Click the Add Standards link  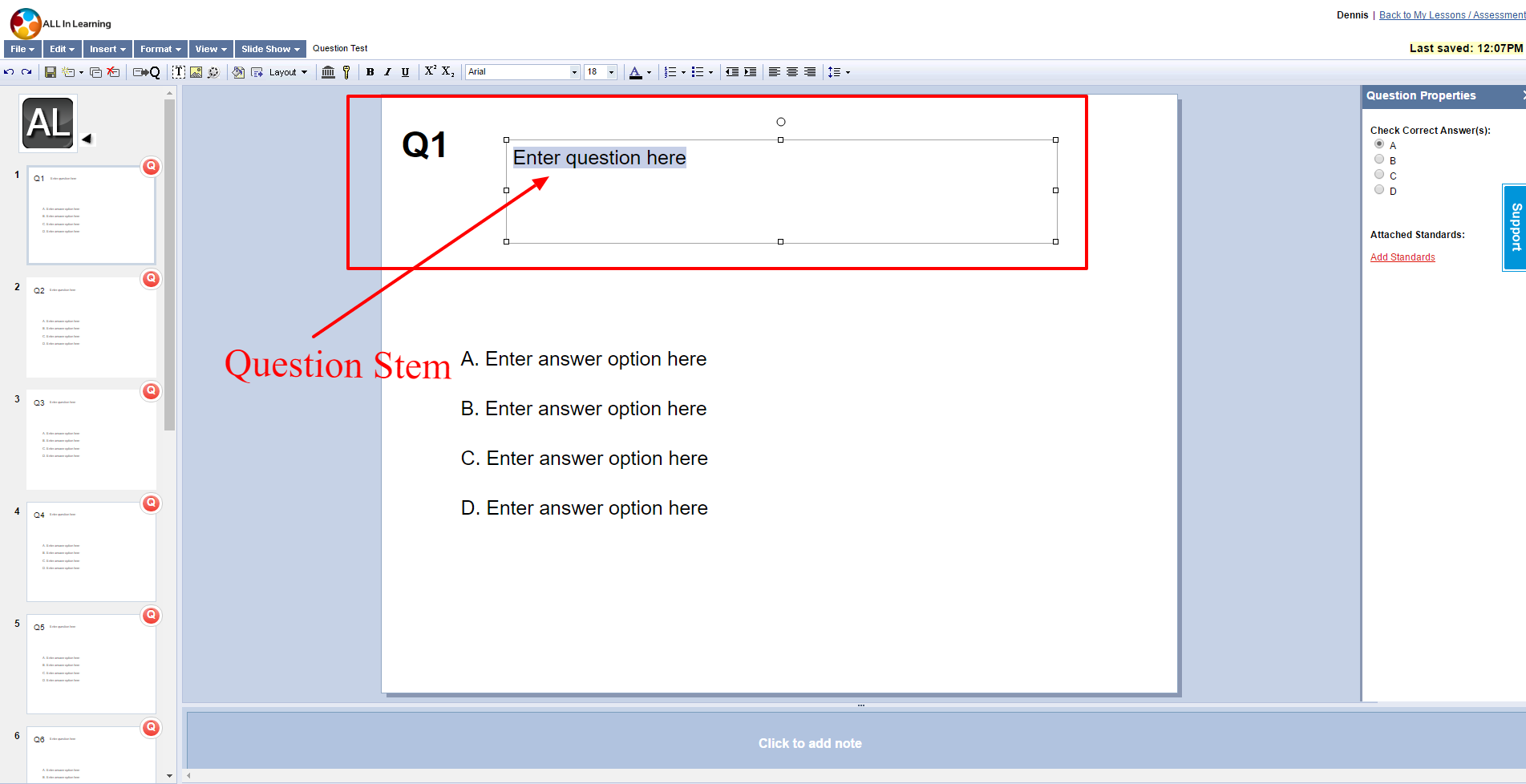click(1403, 257)
